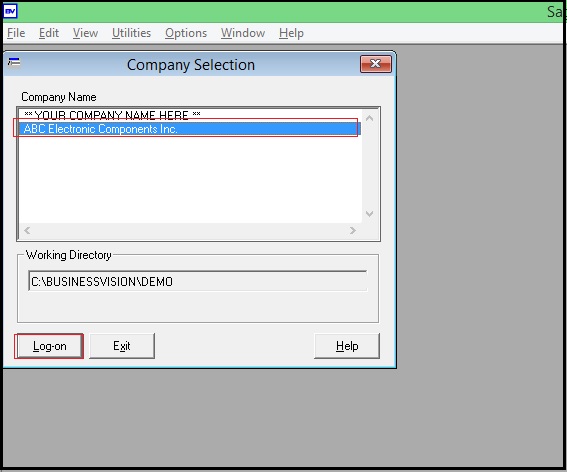The height and width of the screenshot is (472, 567).
Task: Open the Company Selection dialog system menu icon
Action: tap(14, 62)
